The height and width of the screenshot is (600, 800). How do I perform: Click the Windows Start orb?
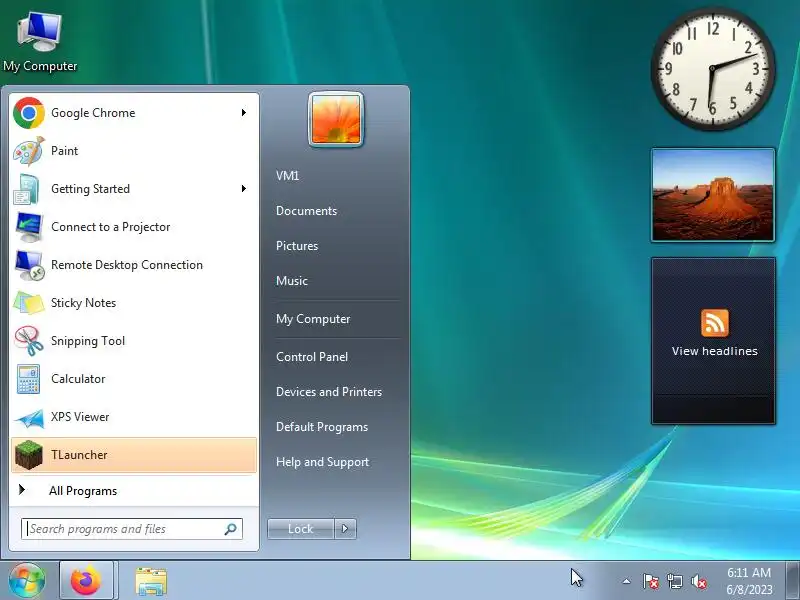[27, 581]
